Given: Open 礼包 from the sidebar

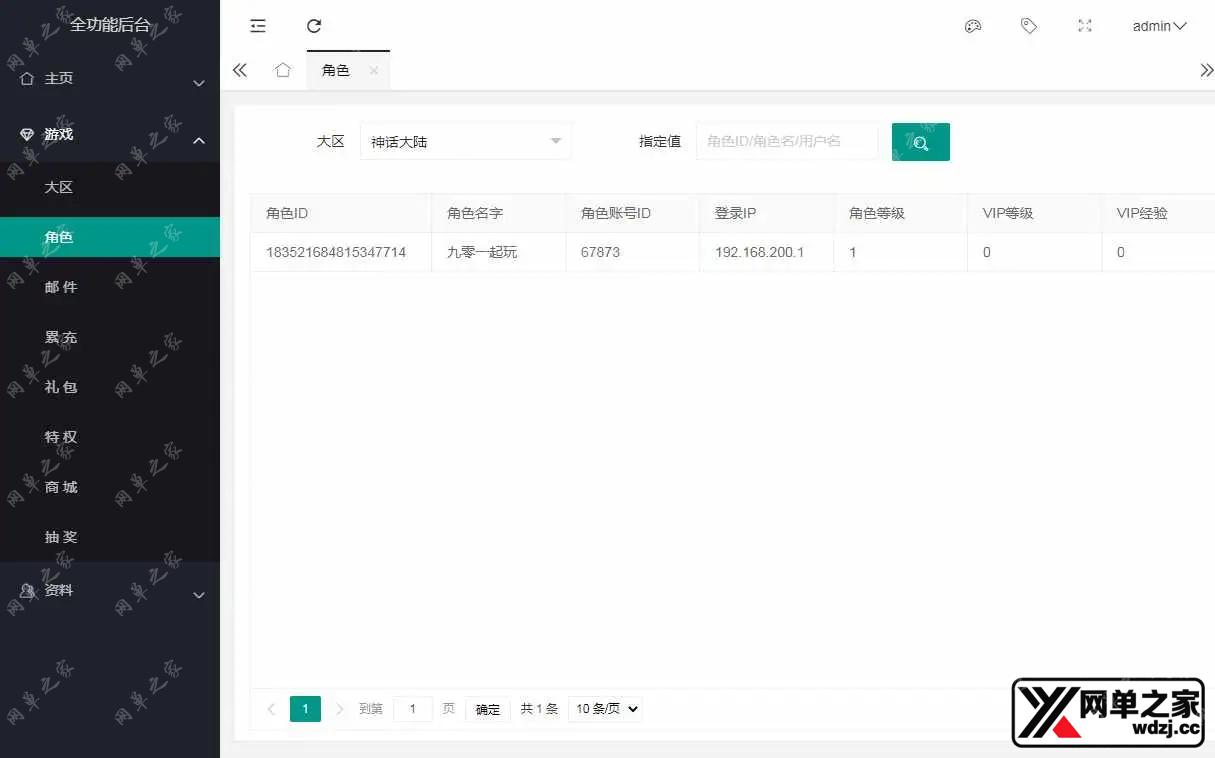Looking at the screenshot, I should click(x=60, y=387).
